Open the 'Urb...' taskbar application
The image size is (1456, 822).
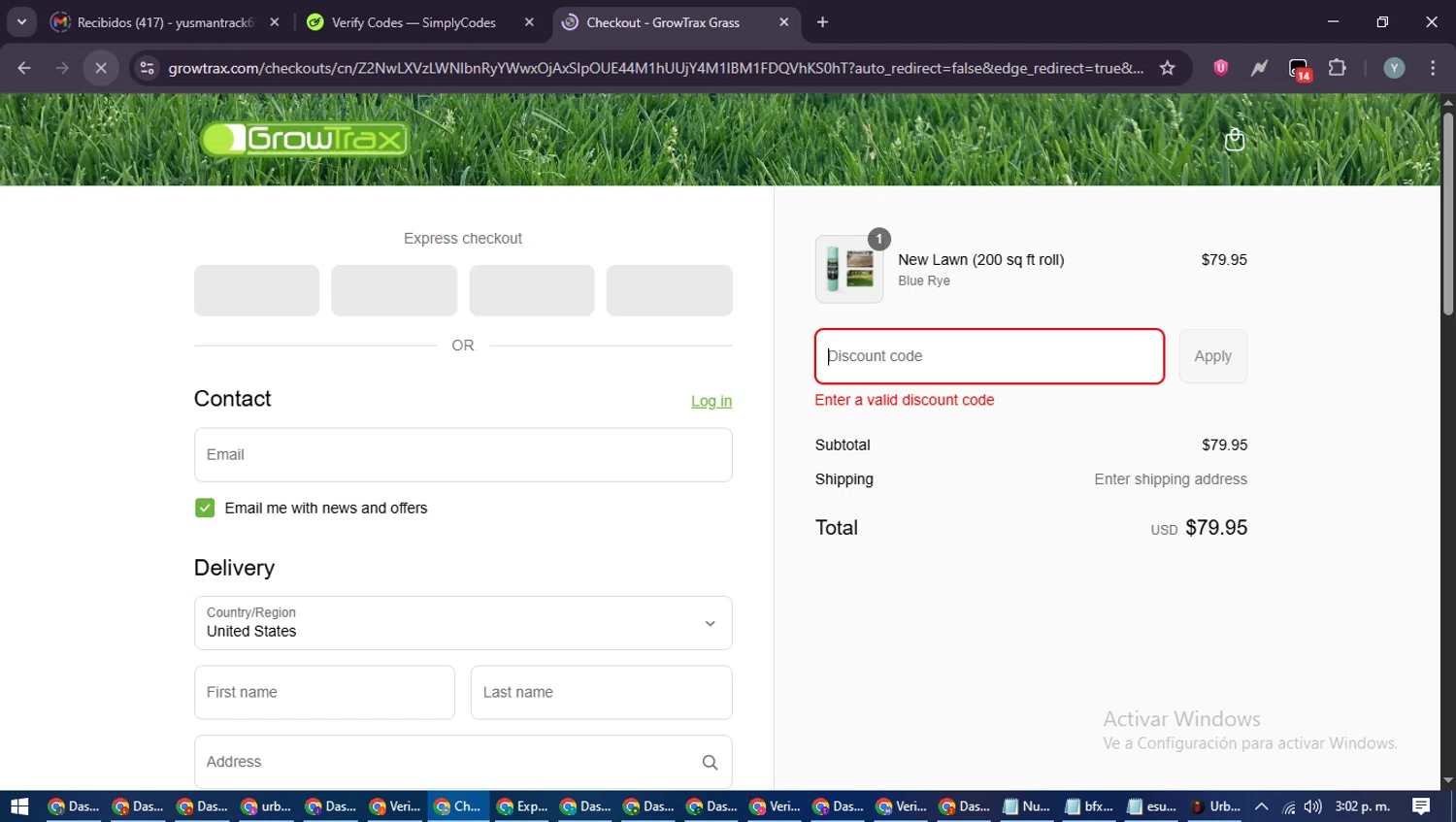coord(1216,806)
